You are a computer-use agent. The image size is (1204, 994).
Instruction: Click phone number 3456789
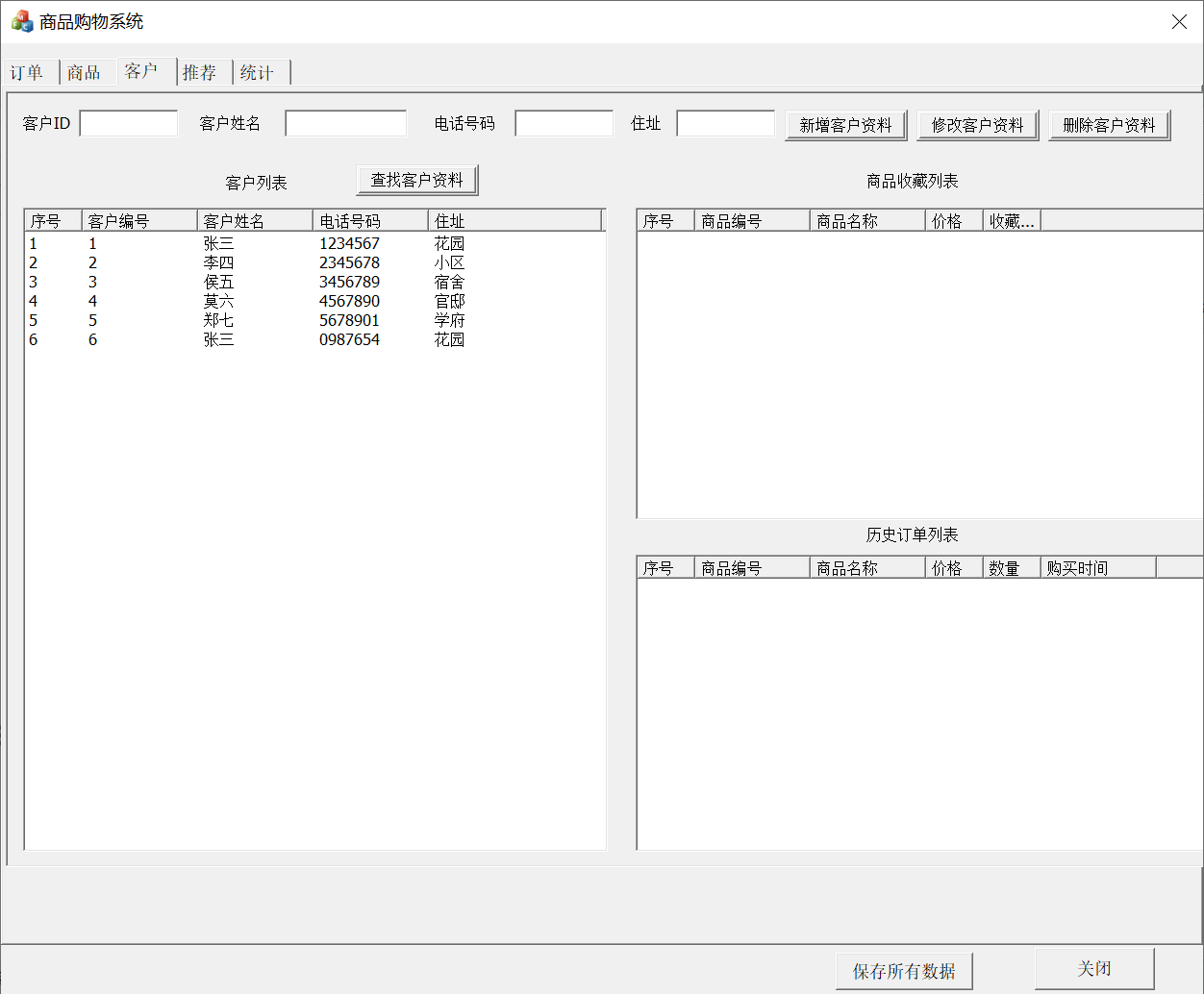(x=349, y=282)
